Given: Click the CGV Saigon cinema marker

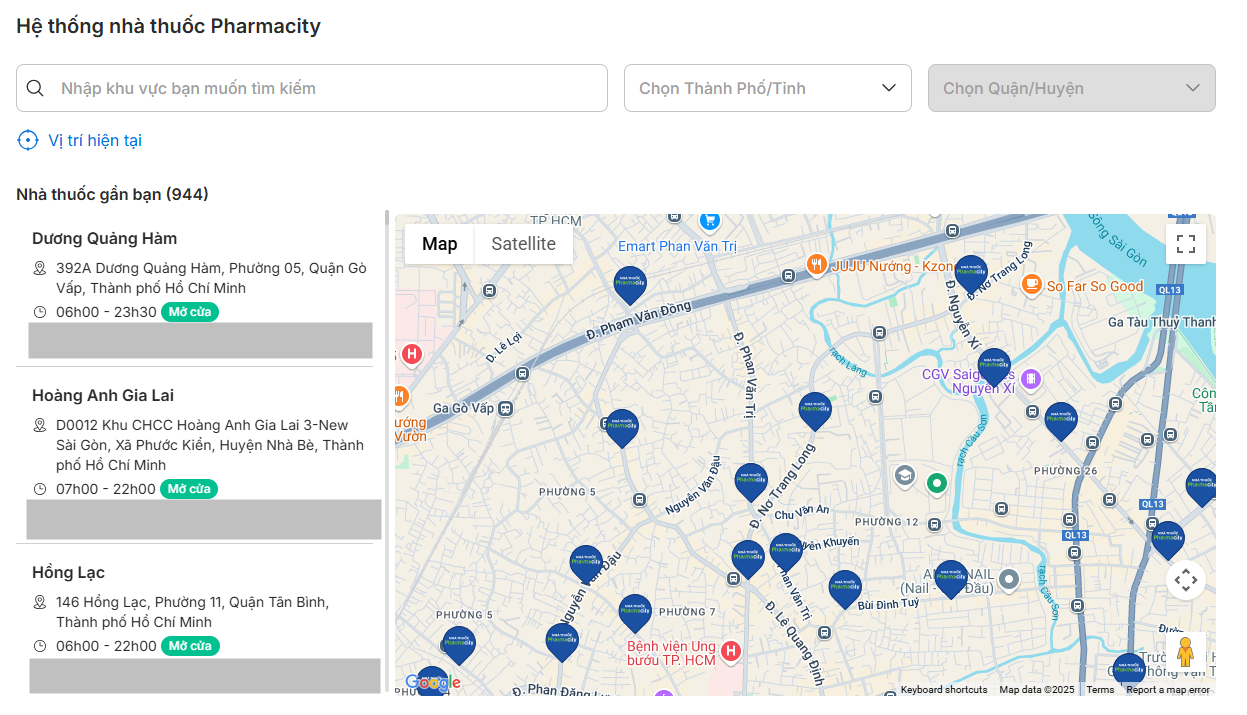Looking at the screenshot, I should click(x=1031, y=380).
